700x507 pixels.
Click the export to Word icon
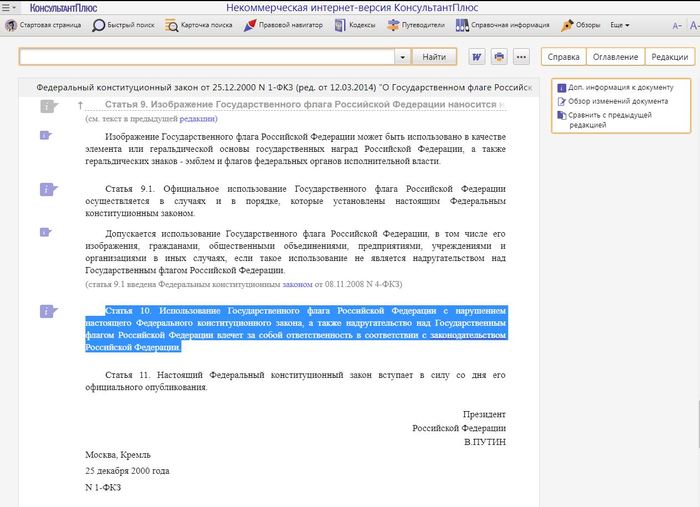(476, 57)
